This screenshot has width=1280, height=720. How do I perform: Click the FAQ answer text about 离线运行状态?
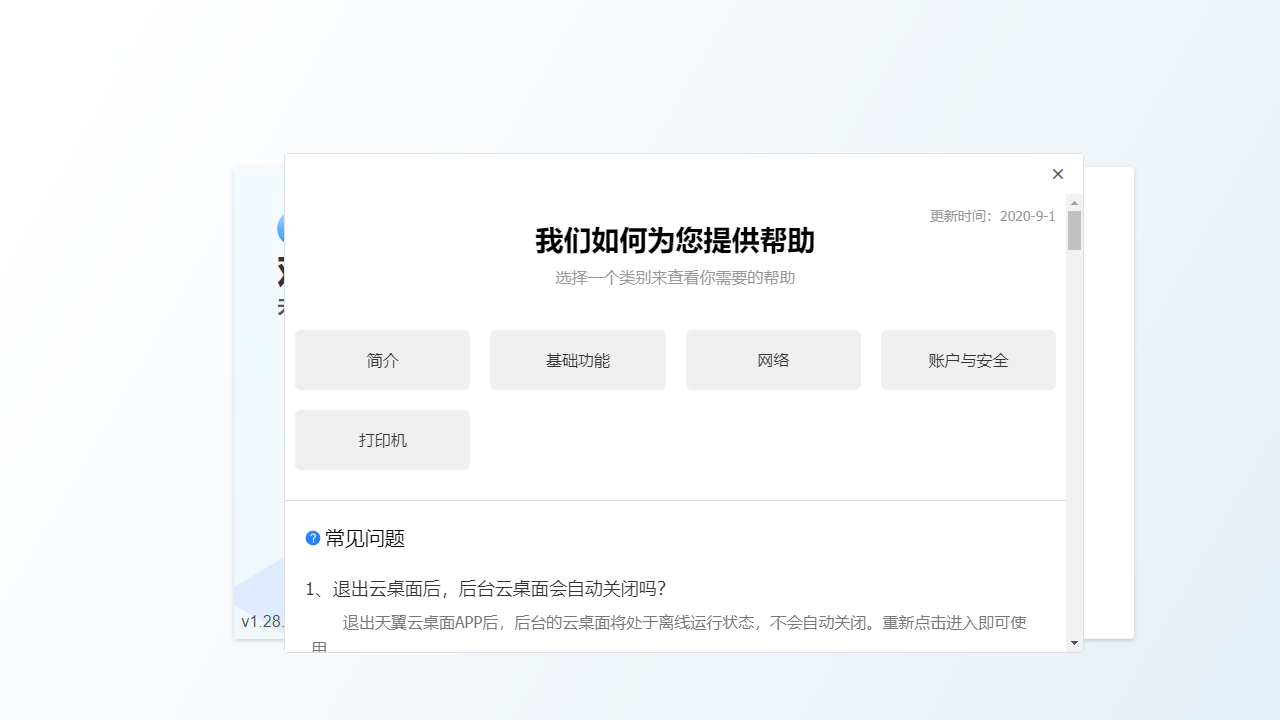(684, 622)
